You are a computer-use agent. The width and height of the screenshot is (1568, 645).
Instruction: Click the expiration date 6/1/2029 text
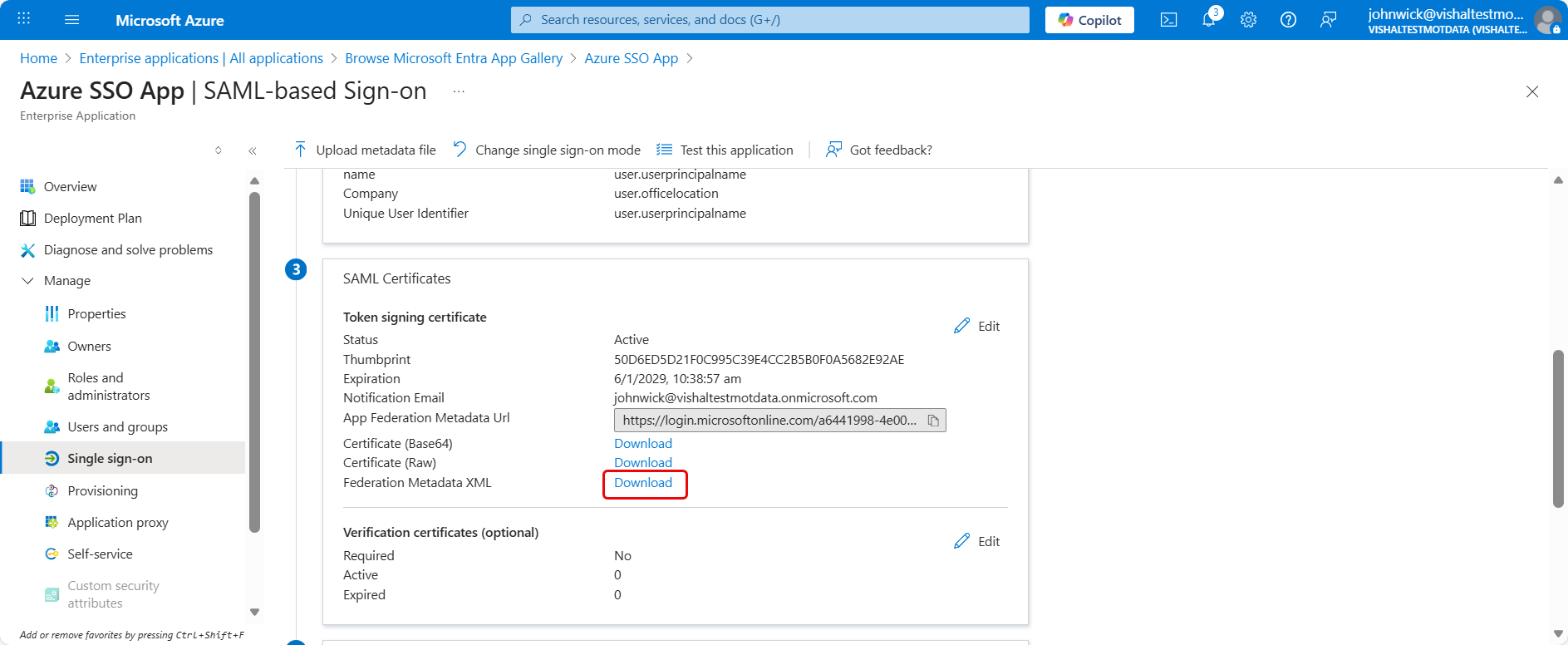point(677,378)
